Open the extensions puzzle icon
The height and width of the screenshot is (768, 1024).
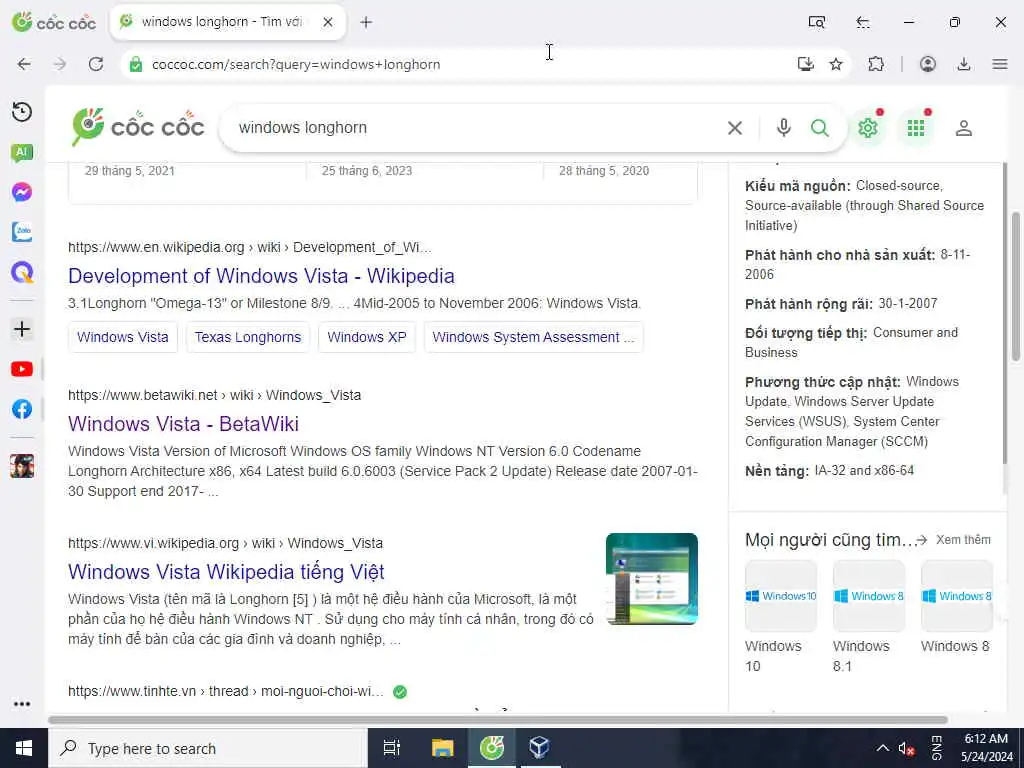tap(876, 64)
